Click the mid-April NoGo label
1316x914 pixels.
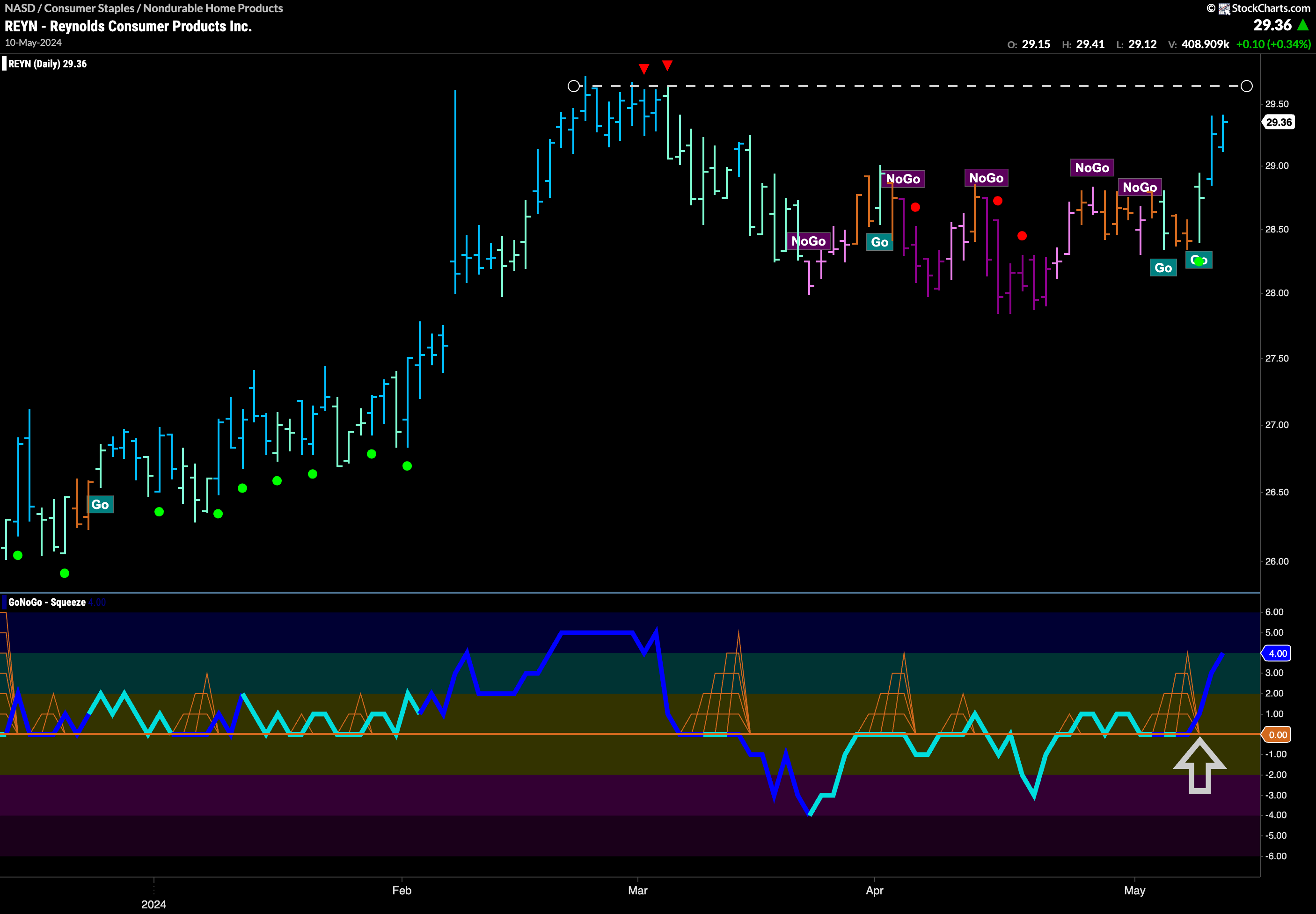coord(986,178)
